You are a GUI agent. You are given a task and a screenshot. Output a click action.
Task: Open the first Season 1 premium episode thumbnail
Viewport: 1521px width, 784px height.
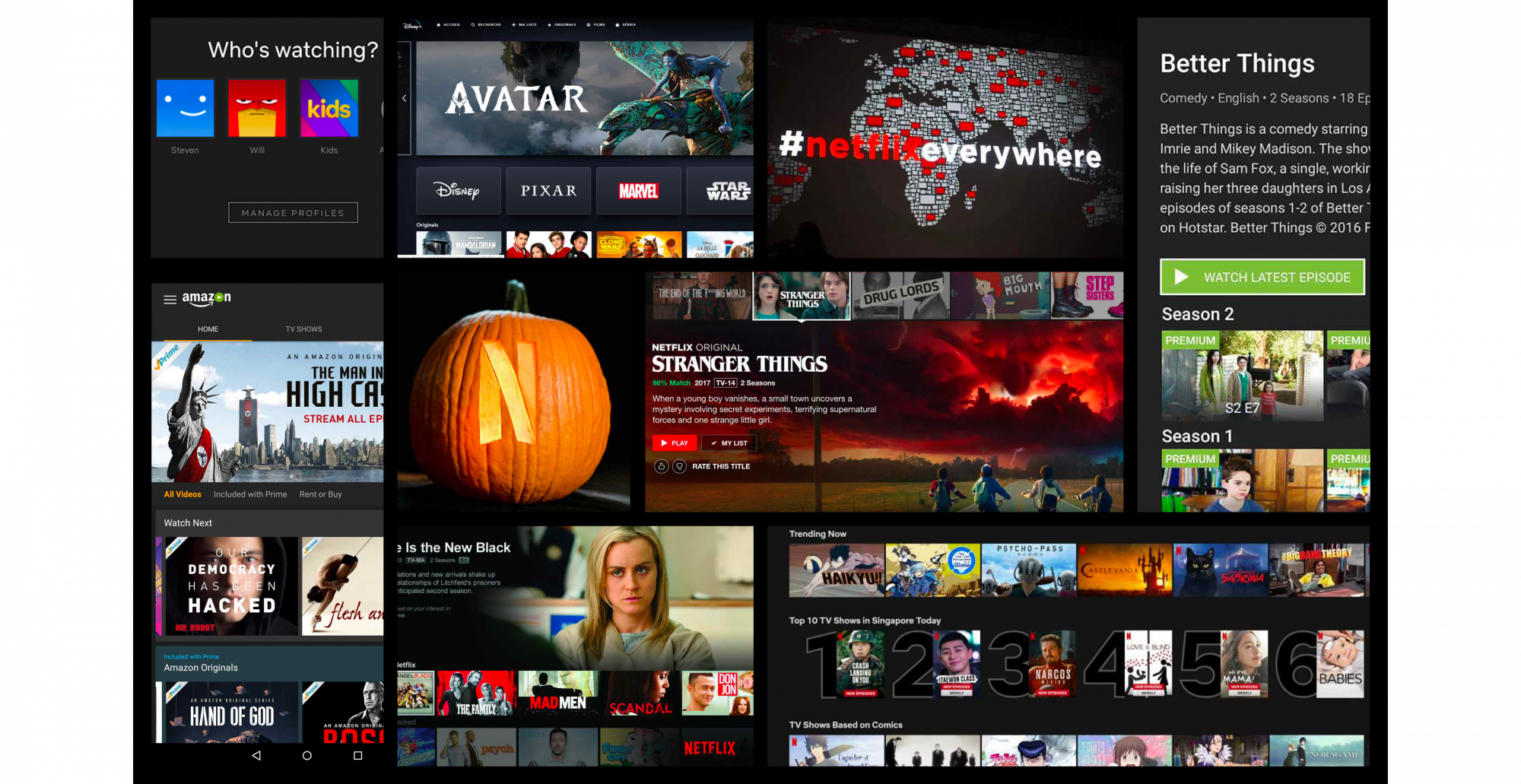tap(1242, 480)
